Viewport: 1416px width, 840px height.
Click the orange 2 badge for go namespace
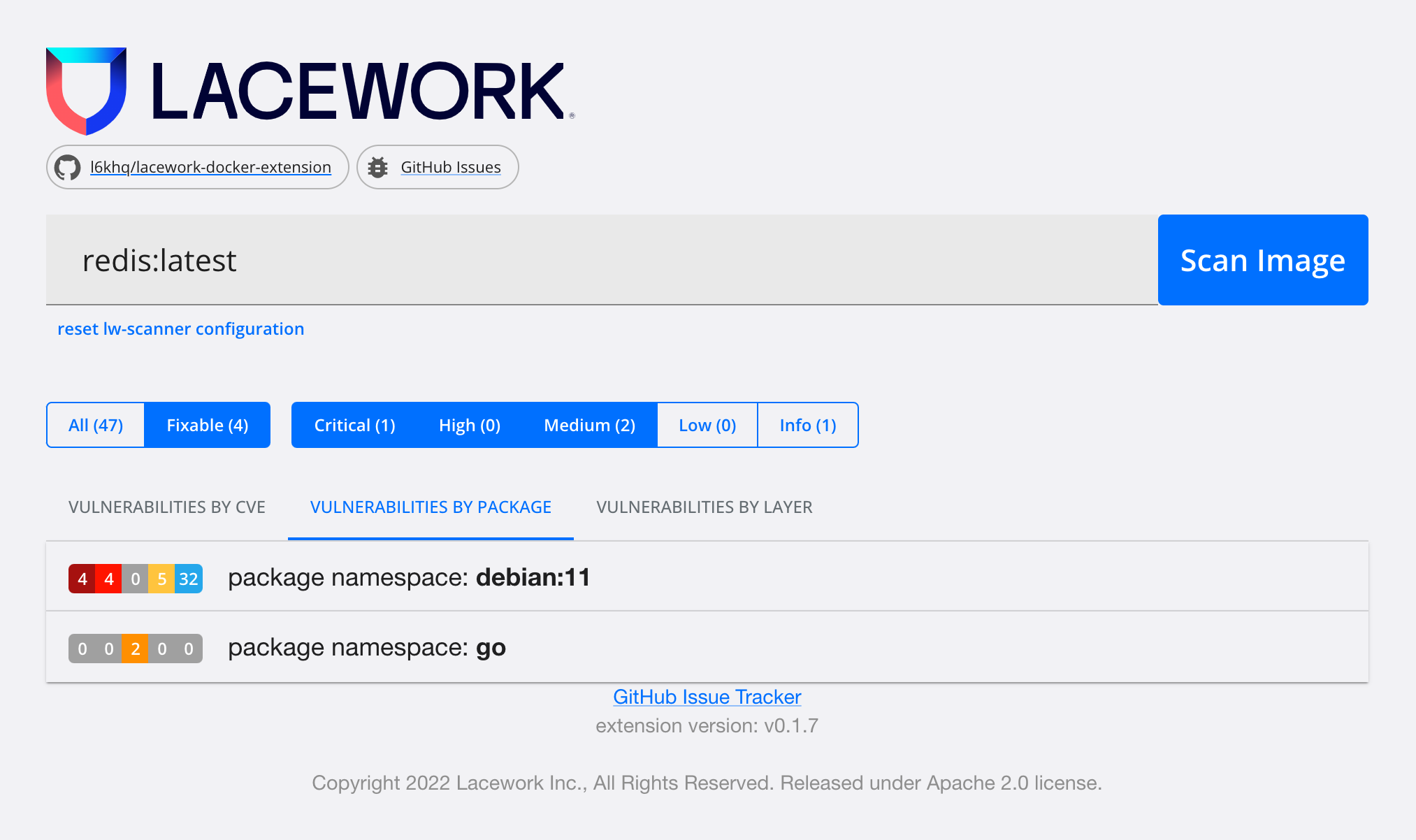coord(135,649)
